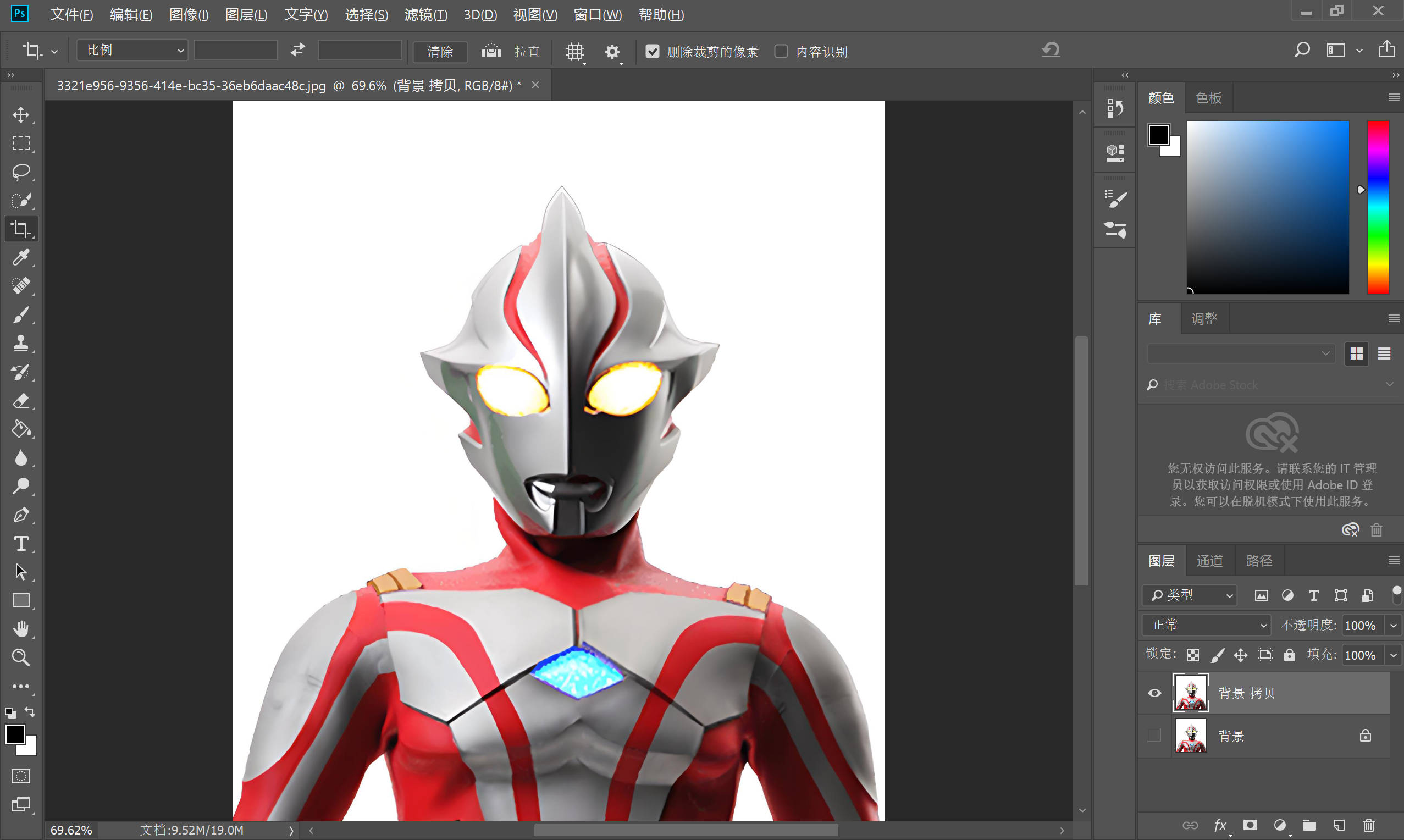
Task: Select the Clone Stamp tool
Action: [x=21, y=343]
